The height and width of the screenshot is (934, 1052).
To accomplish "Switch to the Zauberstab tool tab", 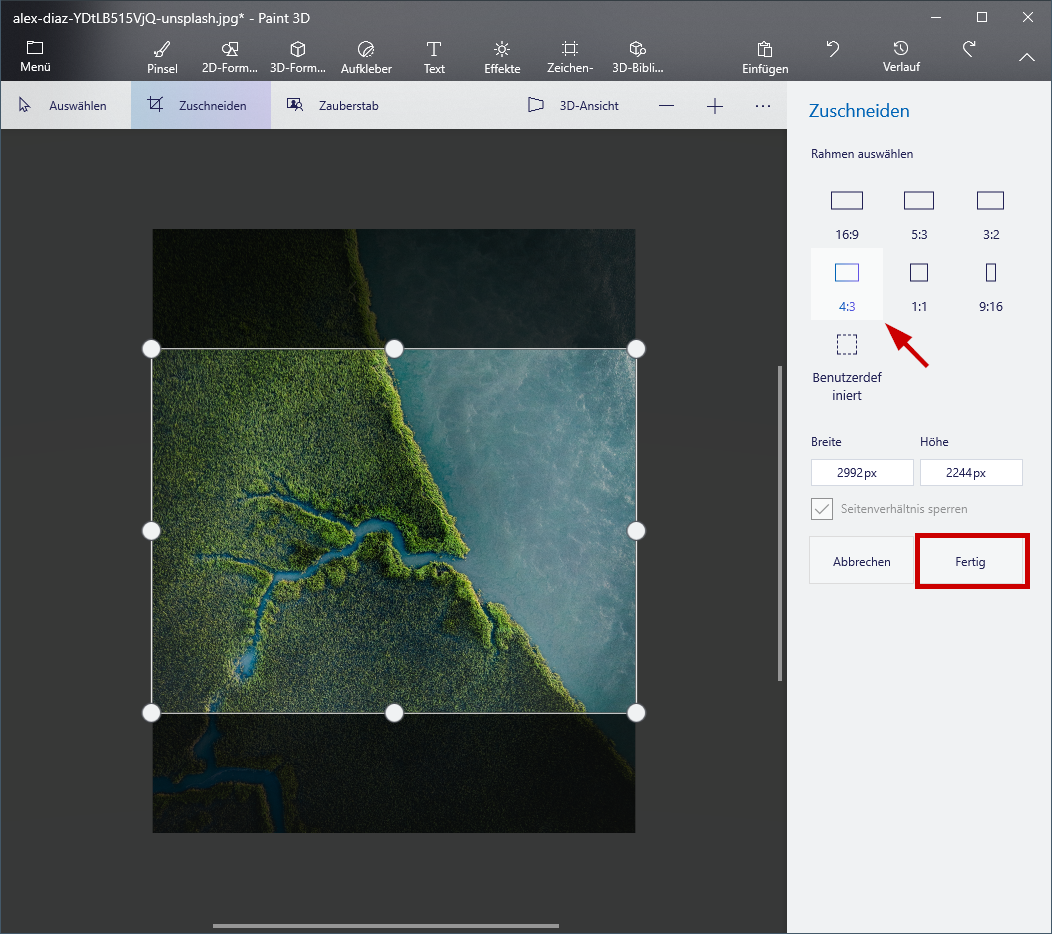I will point(332,105).
